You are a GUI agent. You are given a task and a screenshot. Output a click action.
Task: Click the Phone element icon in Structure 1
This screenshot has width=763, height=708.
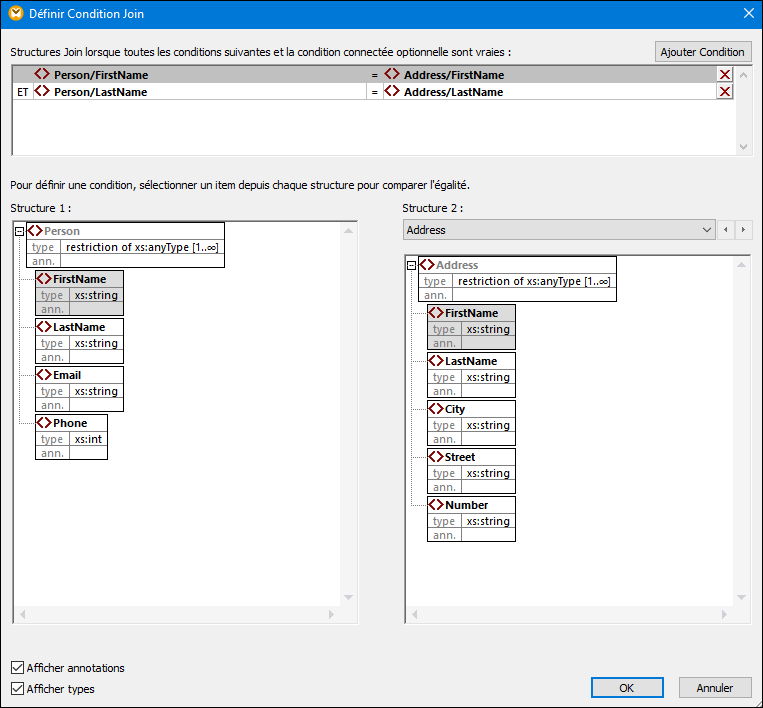coord(44,423)
